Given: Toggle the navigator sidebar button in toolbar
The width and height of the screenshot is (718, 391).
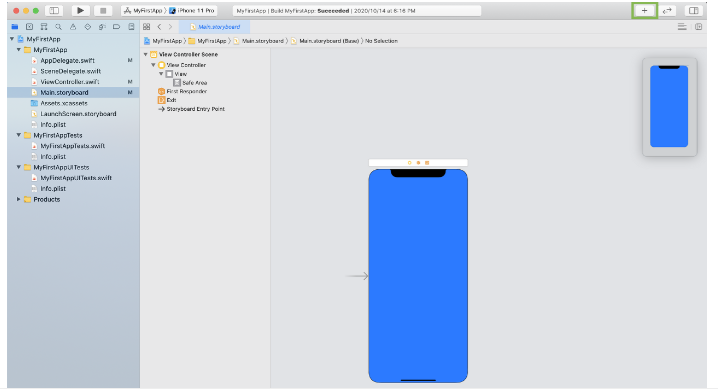Looking at the screenshot, I should [54, 11].
